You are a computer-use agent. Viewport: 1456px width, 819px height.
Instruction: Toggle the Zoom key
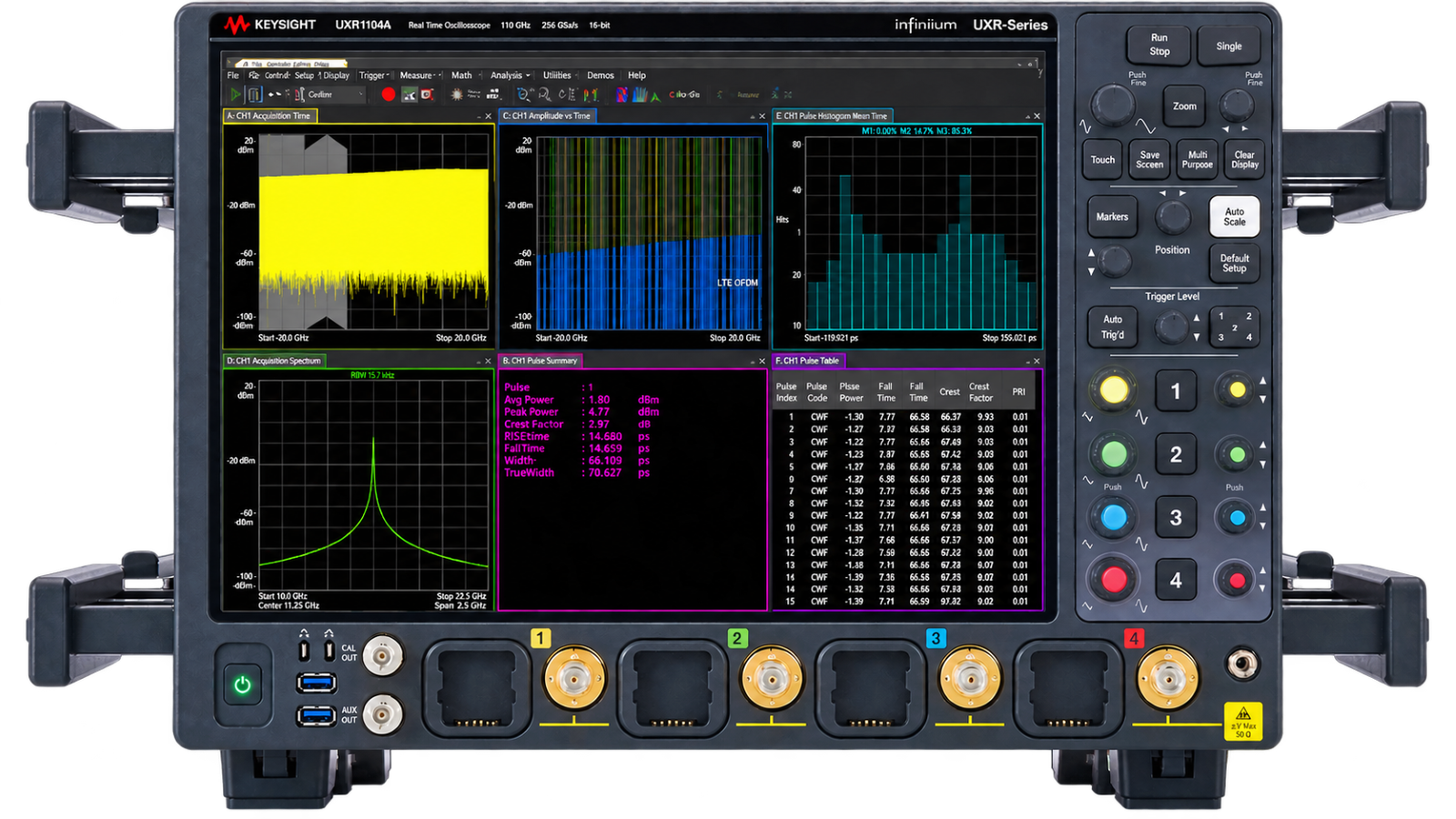point(1184,106)
